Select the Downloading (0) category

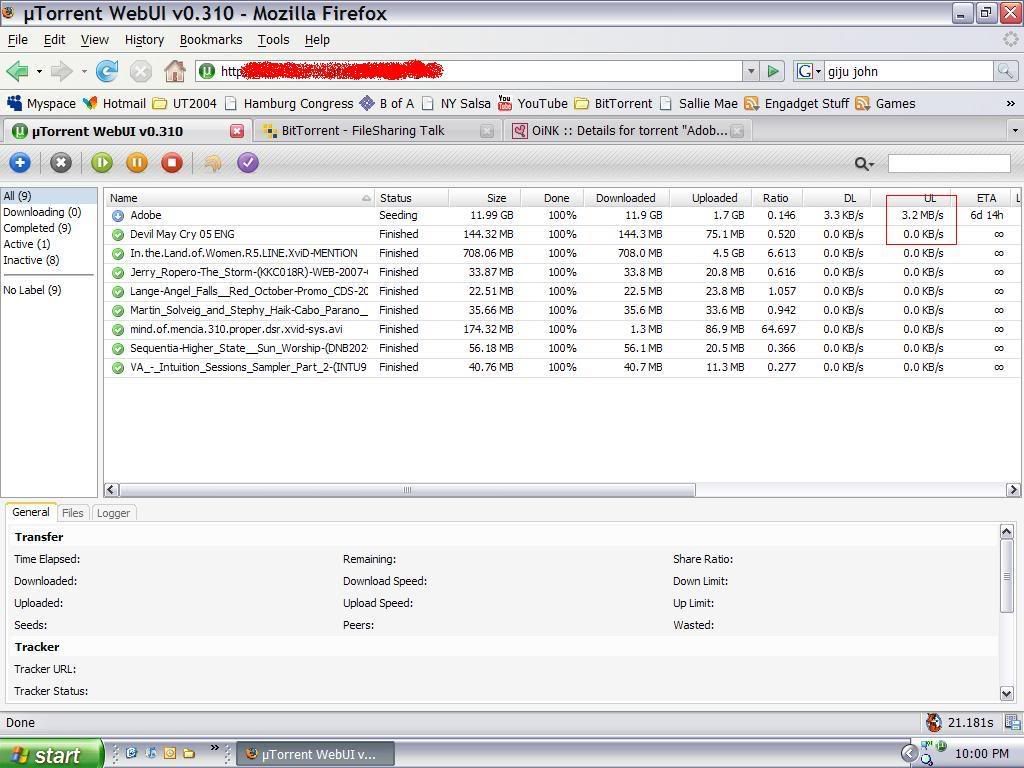tap(42, 212)
